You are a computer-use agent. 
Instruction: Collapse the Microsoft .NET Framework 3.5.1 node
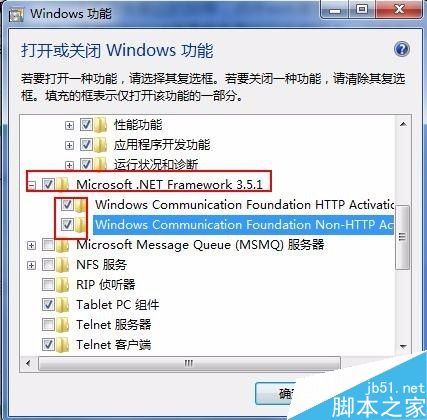31,185
